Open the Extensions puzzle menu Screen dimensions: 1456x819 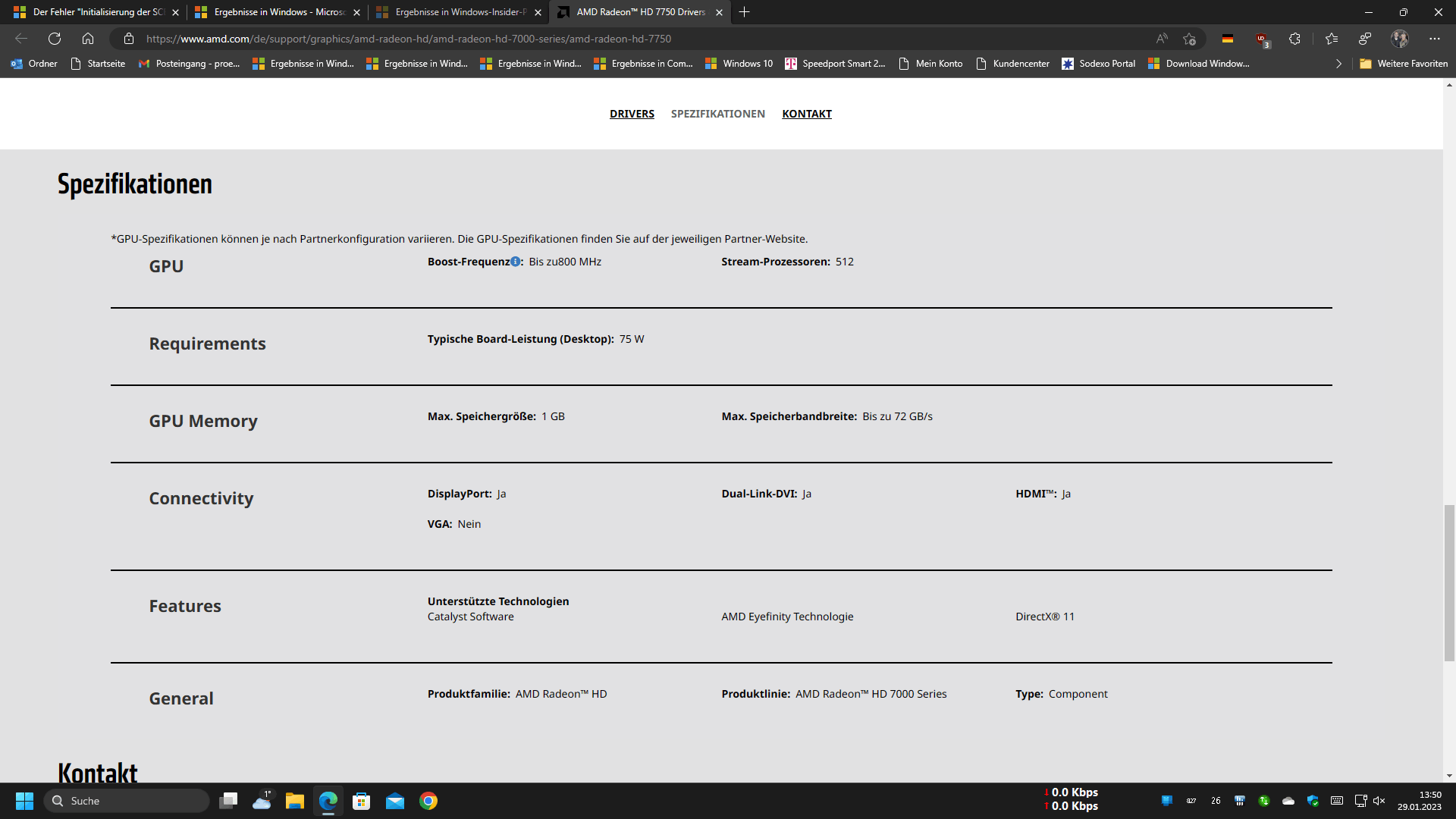1295,39
